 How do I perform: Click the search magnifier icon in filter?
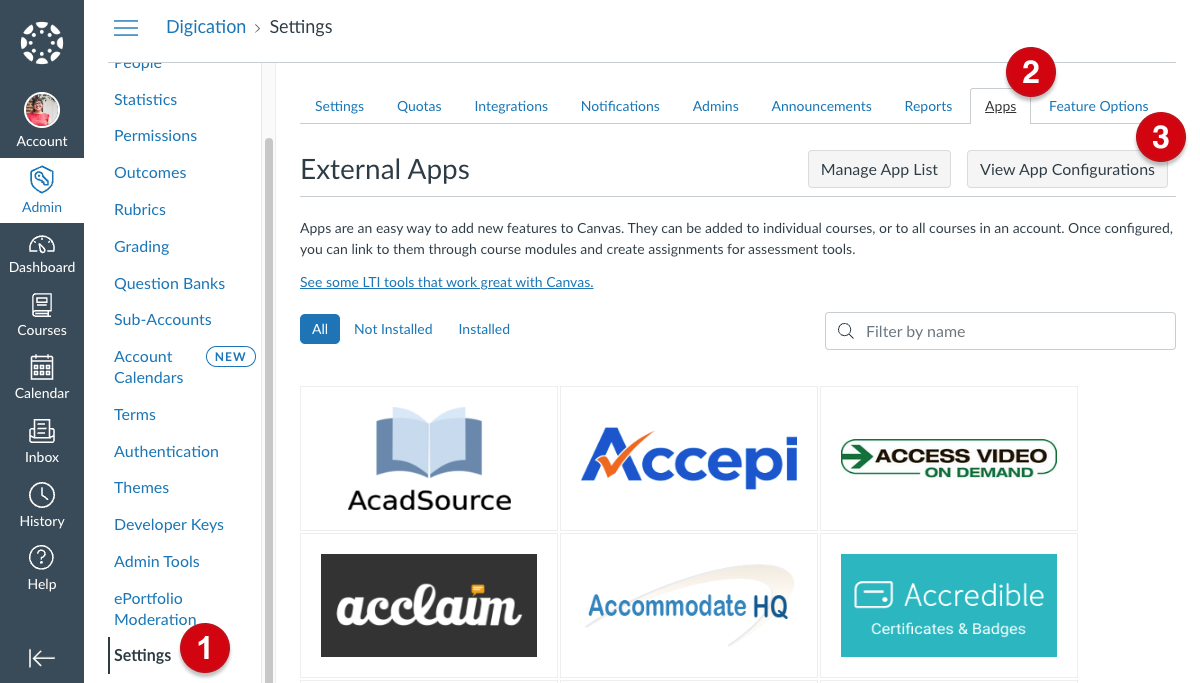[846, 331]
